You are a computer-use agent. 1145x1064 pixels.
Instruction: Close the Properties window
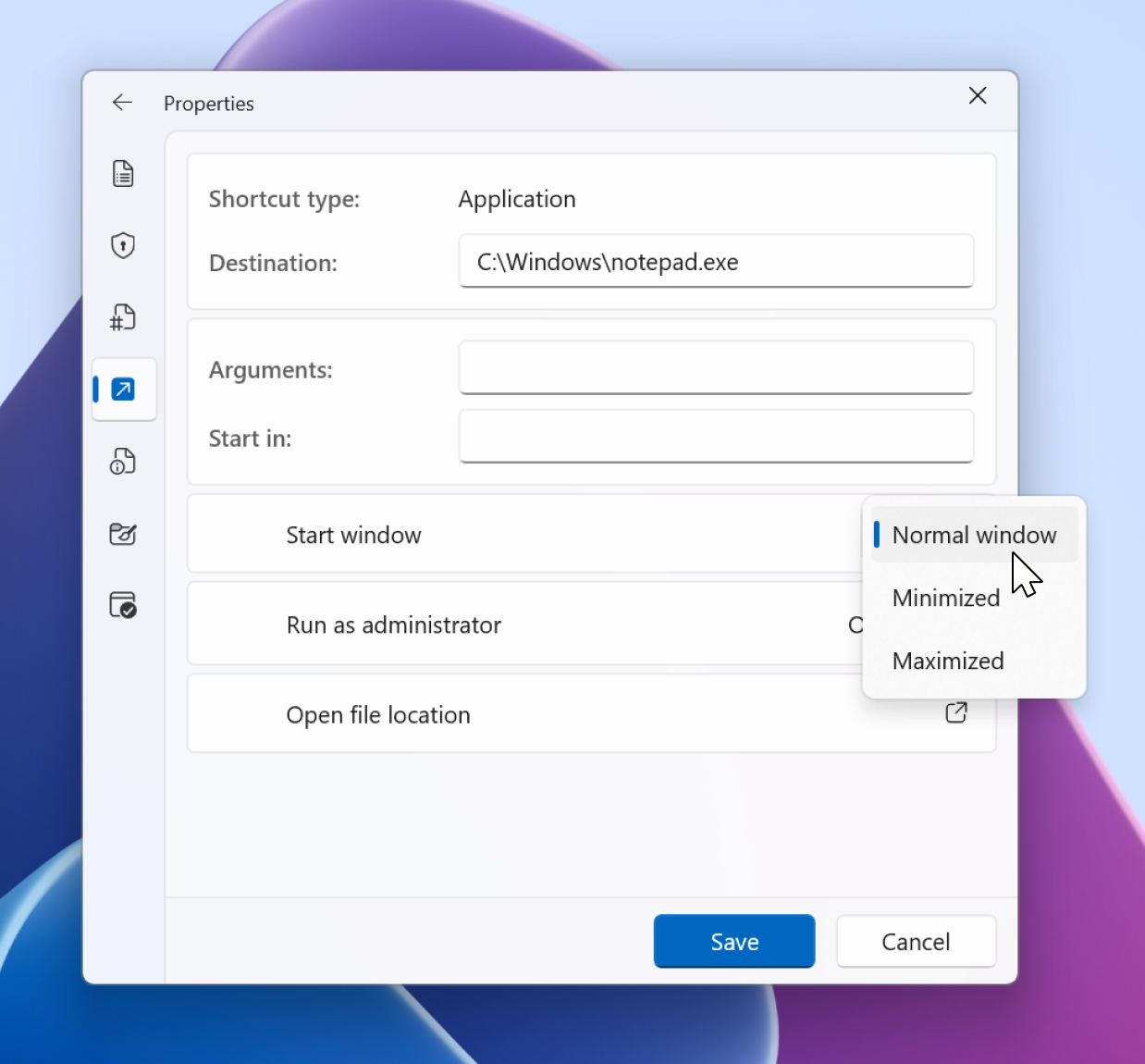pyautogui.click(x=978, y=95)
